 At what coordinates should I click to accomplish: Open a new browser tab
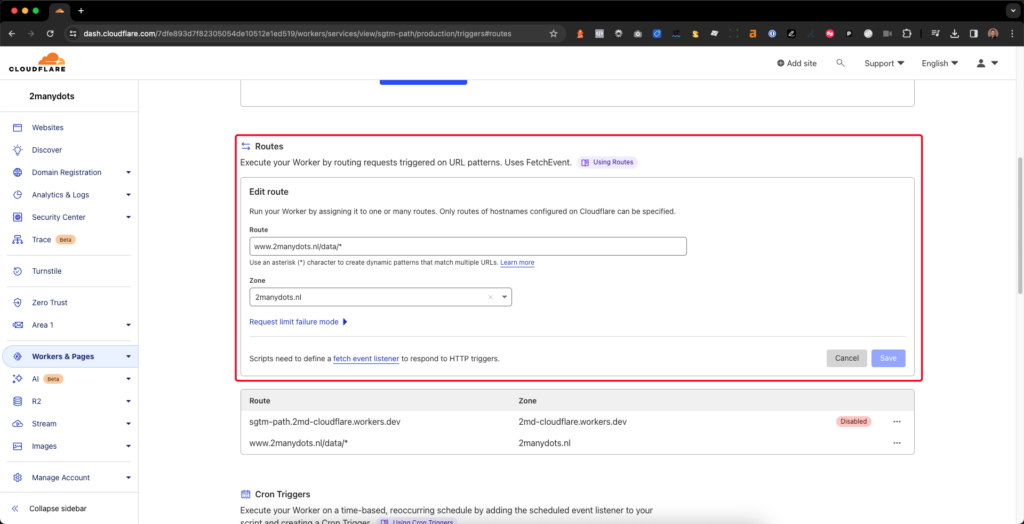click(x=81, y=10)
